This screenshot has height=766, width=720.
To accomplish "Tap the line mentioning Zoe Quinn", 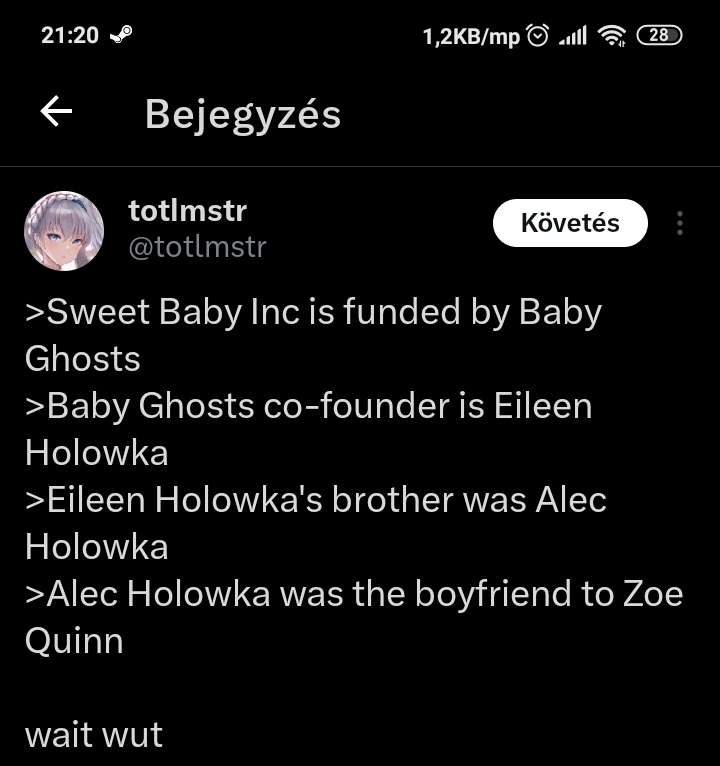I will [x=354, y=617].
